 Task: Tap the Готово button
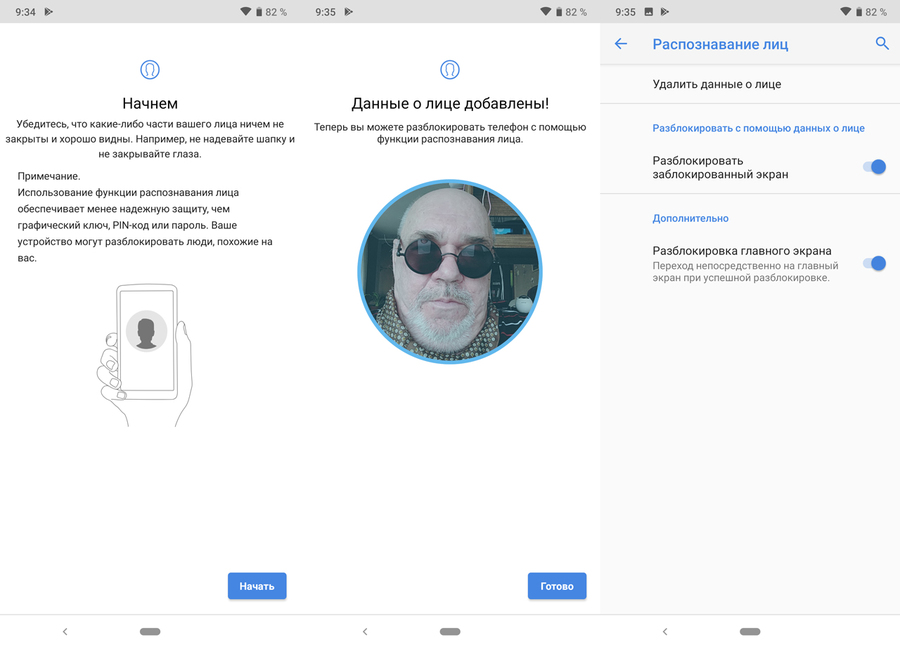tap(557, 586)
